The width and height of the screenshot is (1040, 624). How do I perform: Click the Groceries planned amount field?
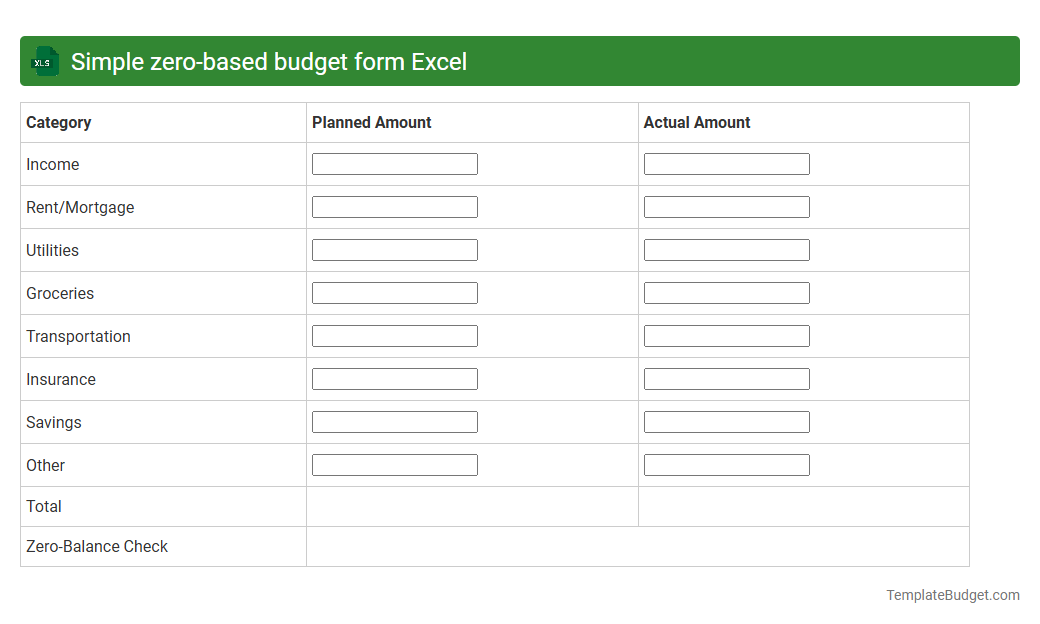coord(394,292)
